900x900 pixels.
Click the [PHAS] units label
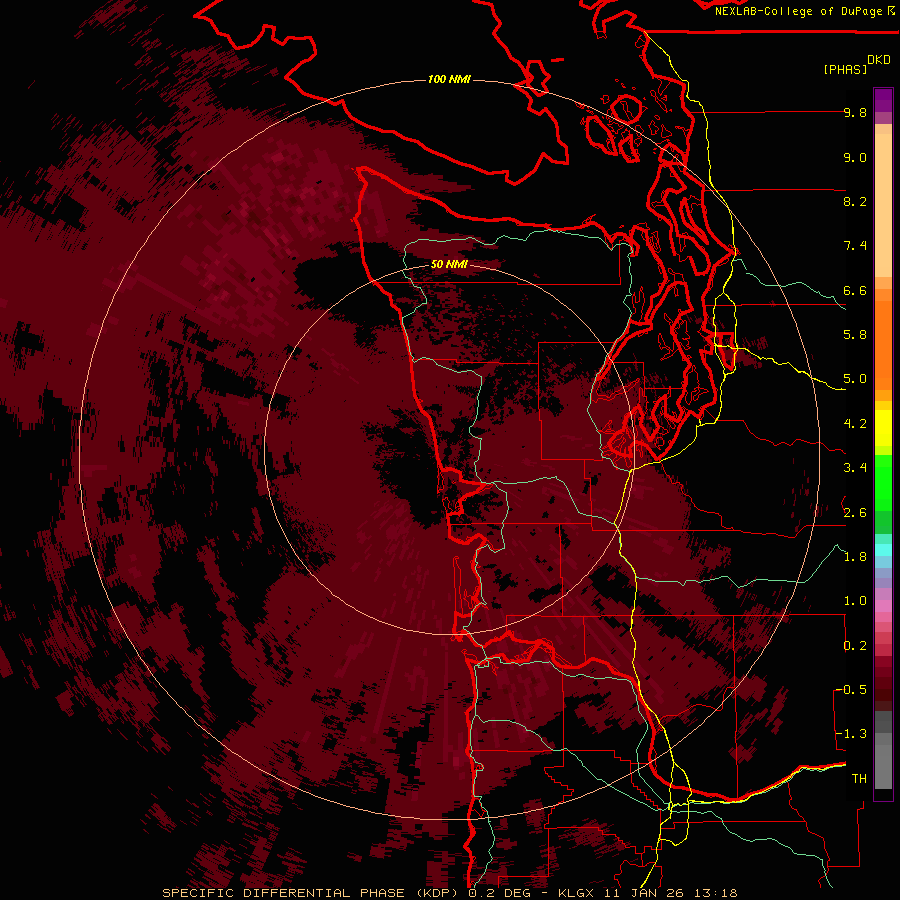coord(845,70)
